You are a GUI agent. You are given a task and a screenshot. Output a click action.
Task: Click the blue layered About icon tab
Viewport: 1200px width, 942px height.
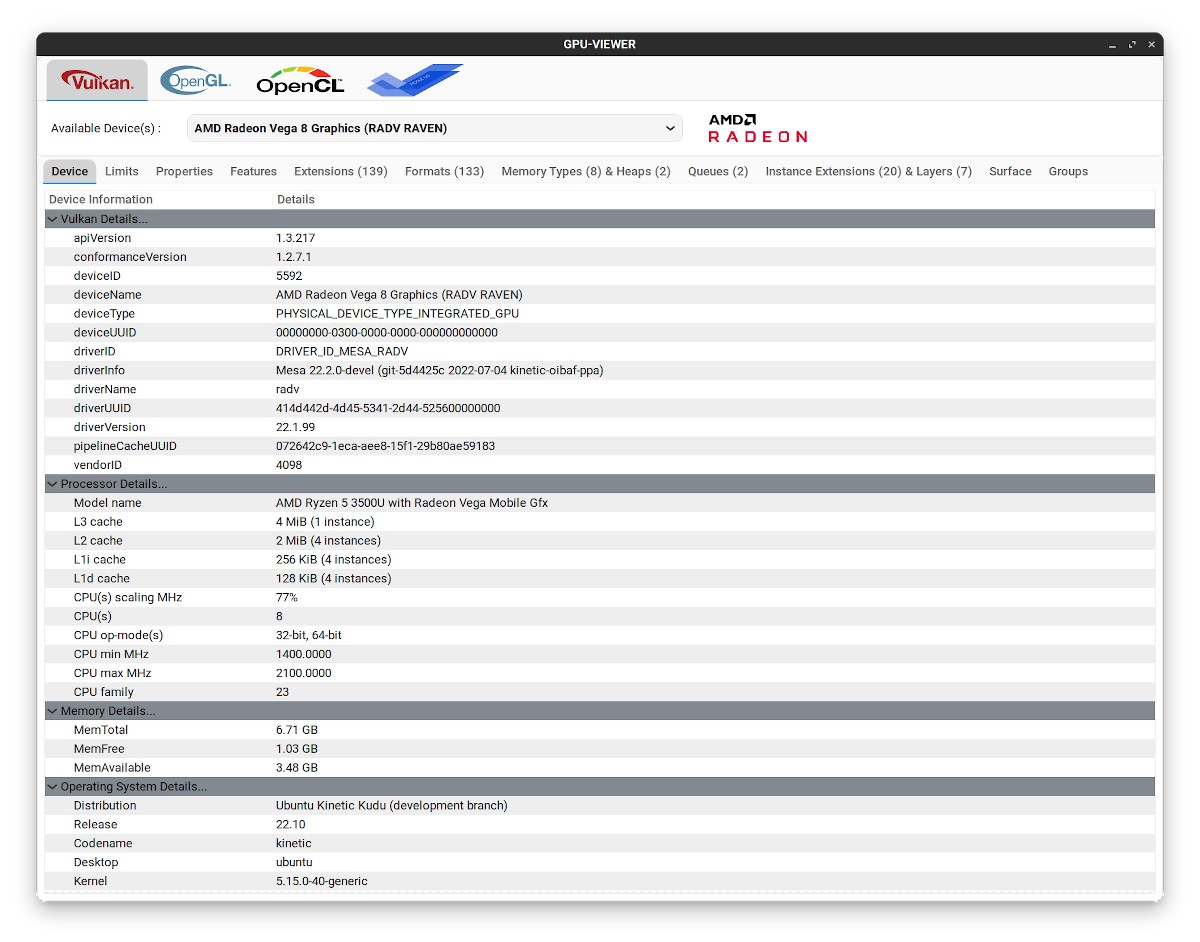(414, 81)
